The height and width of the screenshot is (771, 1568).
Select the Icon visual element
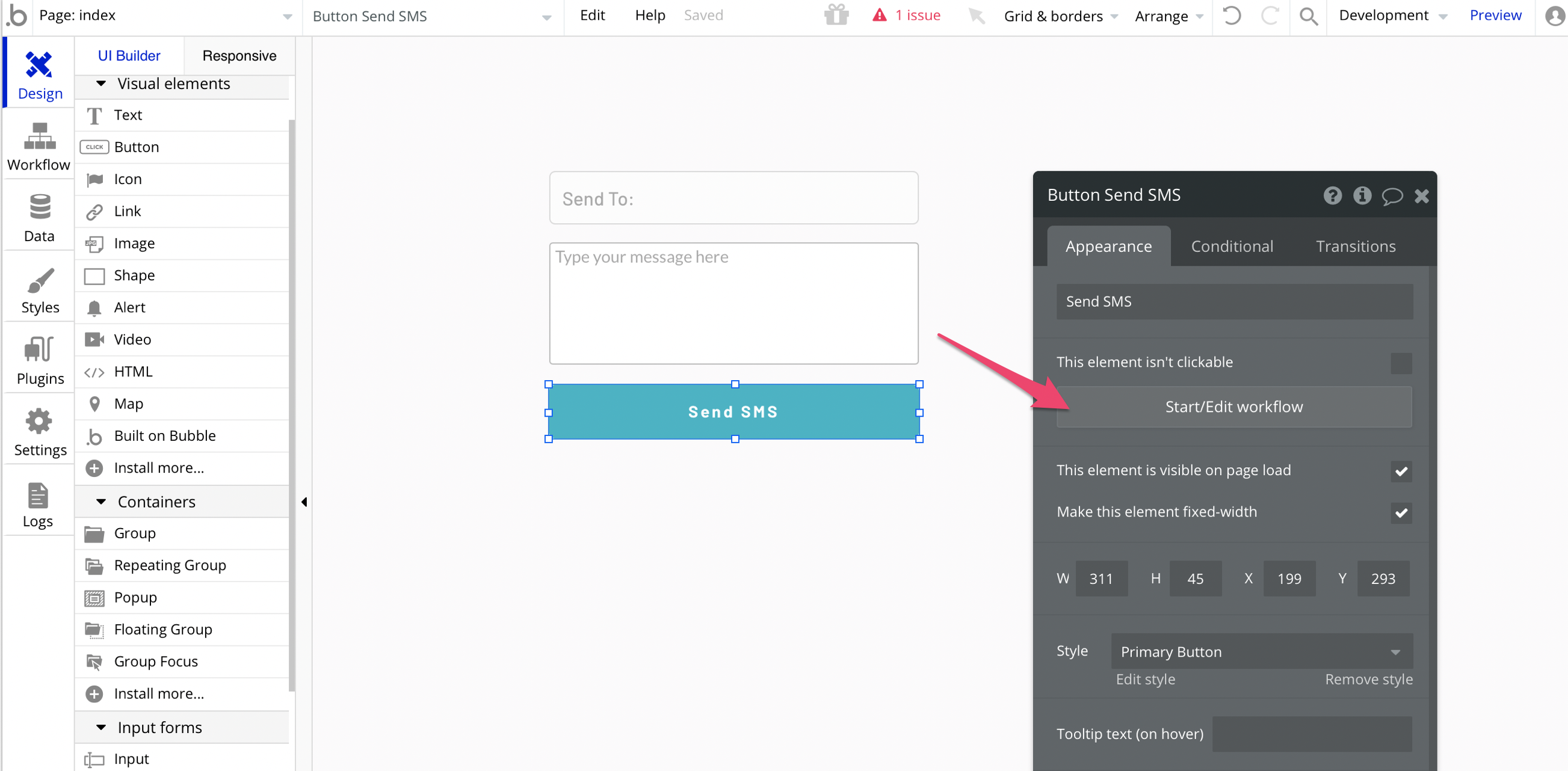(181, 179)
